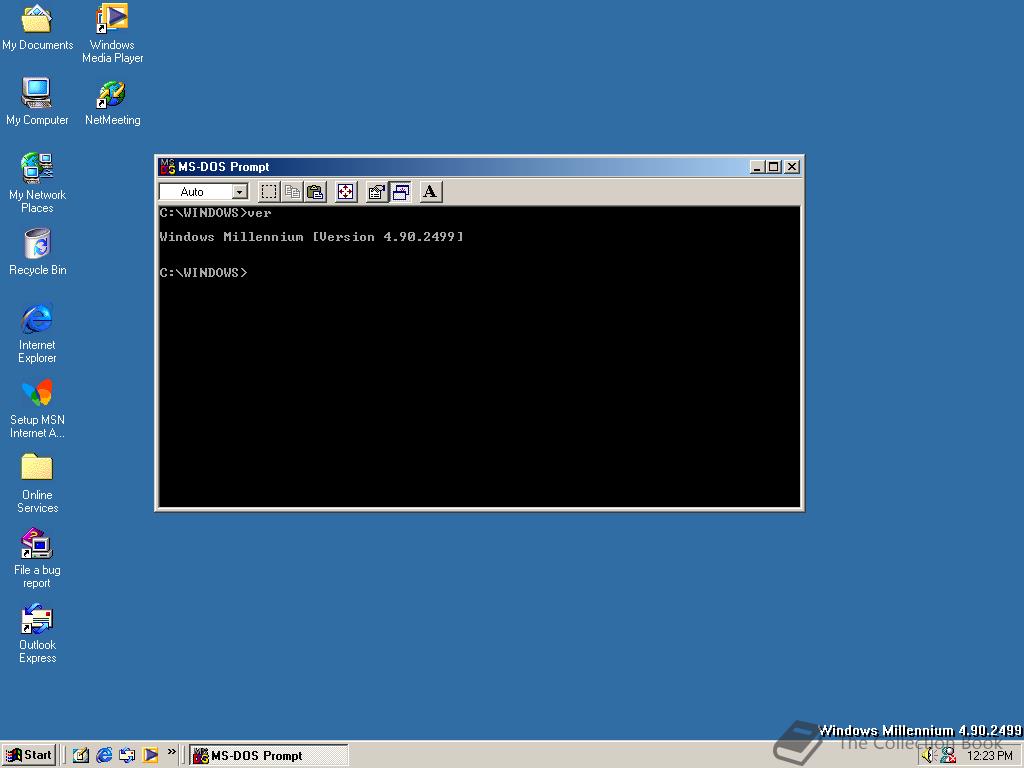The width and height of the screenshot is (1024, 768).
Task: Expand Quick Launch overflow chevron
Action: point(171,752)
